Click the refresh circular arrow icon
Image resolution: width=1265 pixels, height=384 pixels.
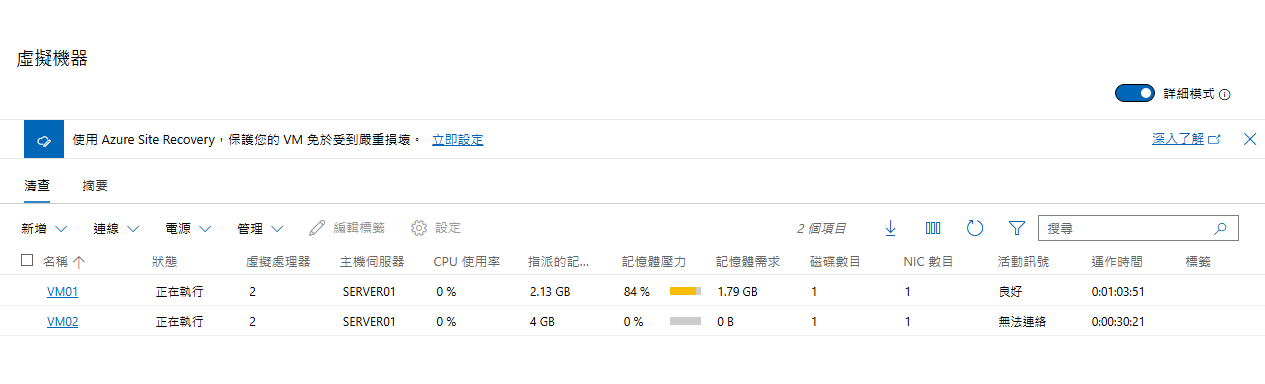975,228
